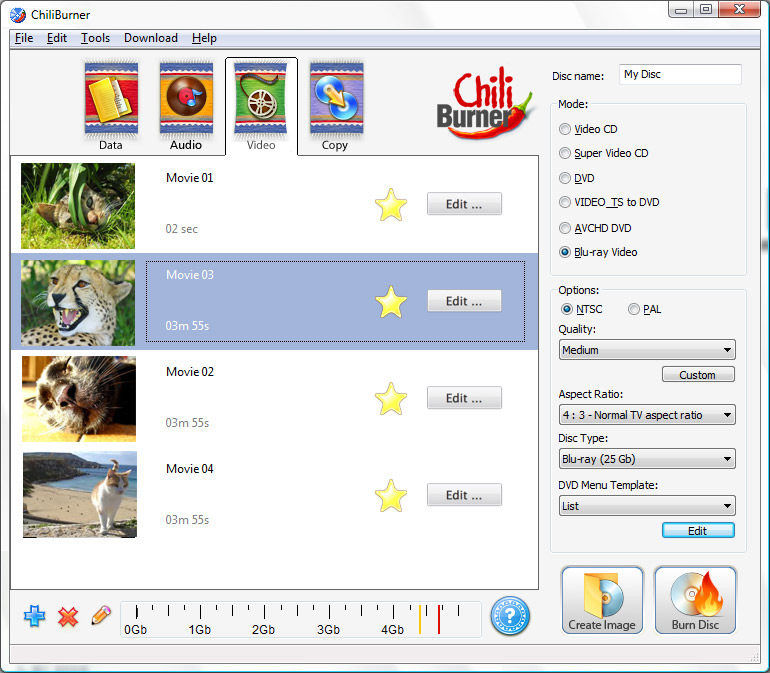Open the Download menu

click(150, 38)
